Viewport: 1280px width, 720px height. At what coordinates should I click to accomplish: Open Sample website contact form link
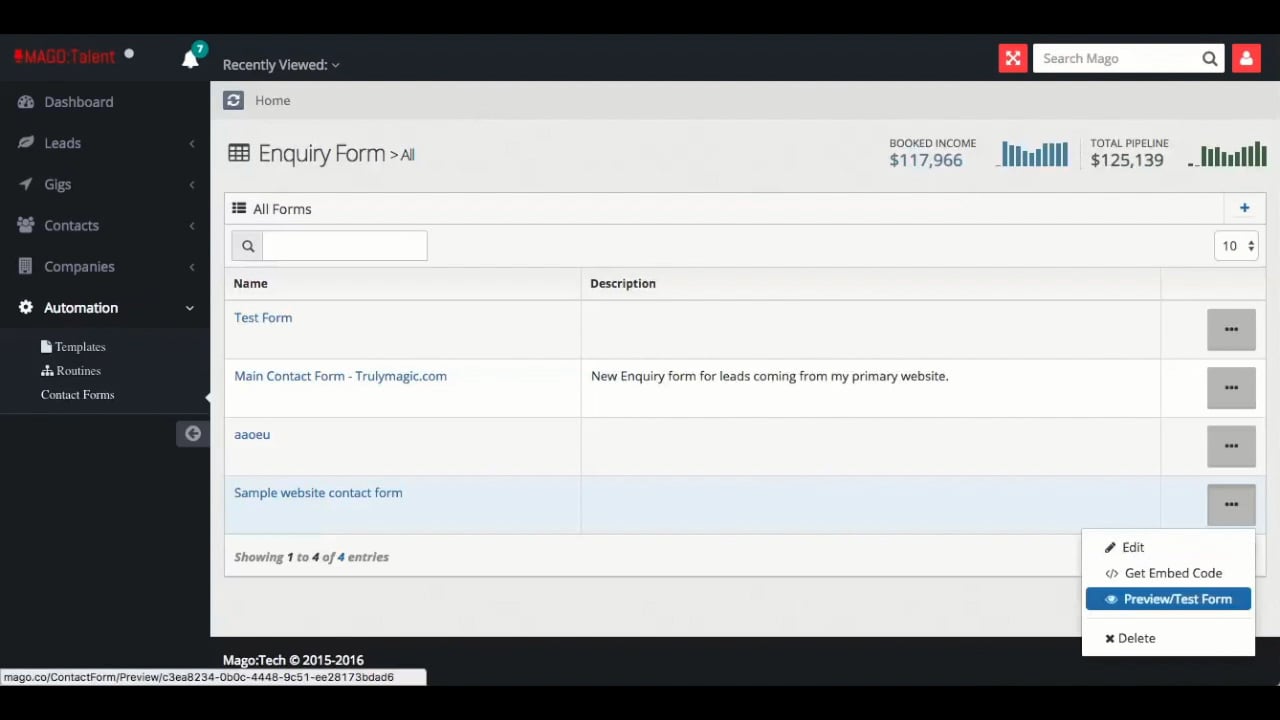(318, 493)
